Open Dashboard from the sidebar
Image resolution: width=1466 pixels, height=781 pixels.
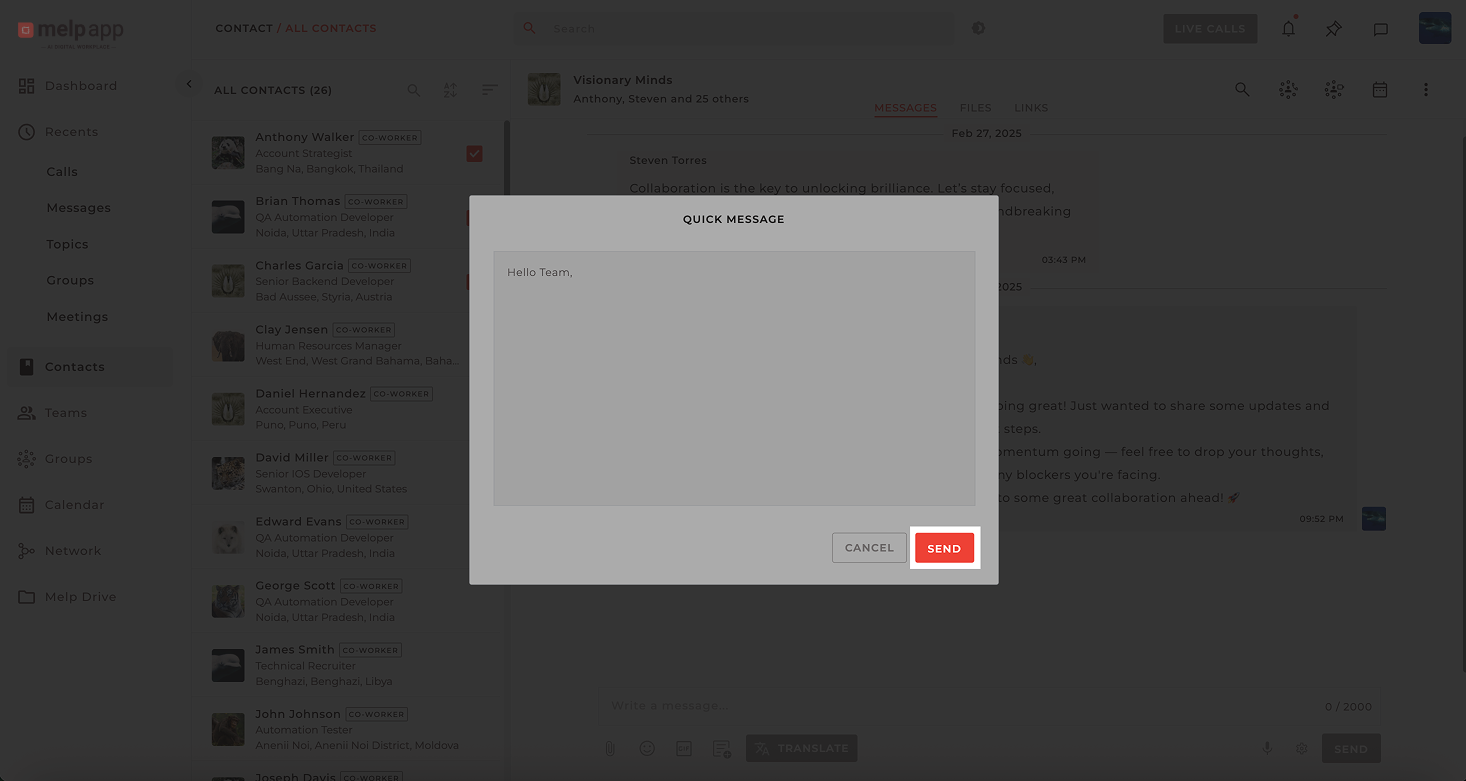point(80,86)
